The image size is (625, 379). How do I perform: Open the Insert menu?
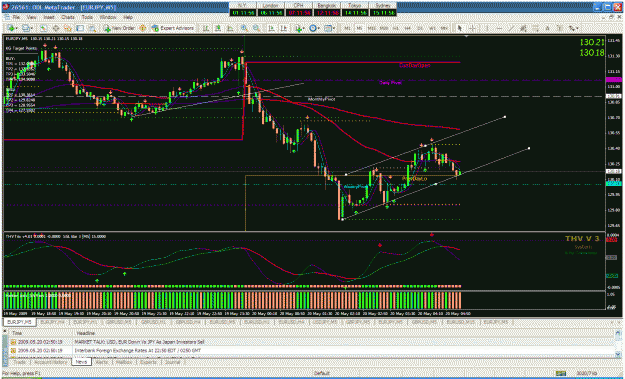pos(49,18)
